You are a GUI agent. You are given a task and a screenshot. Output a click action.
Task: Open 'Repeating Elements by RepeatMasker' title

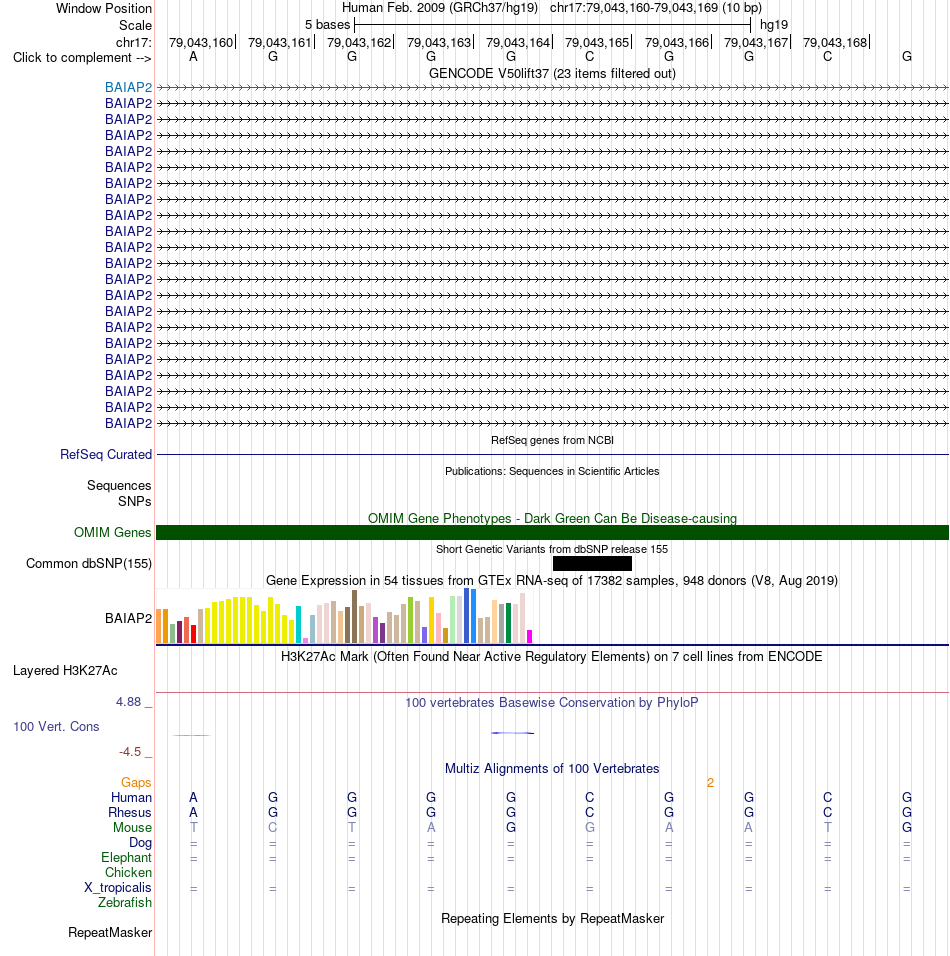tap(552, 919)
